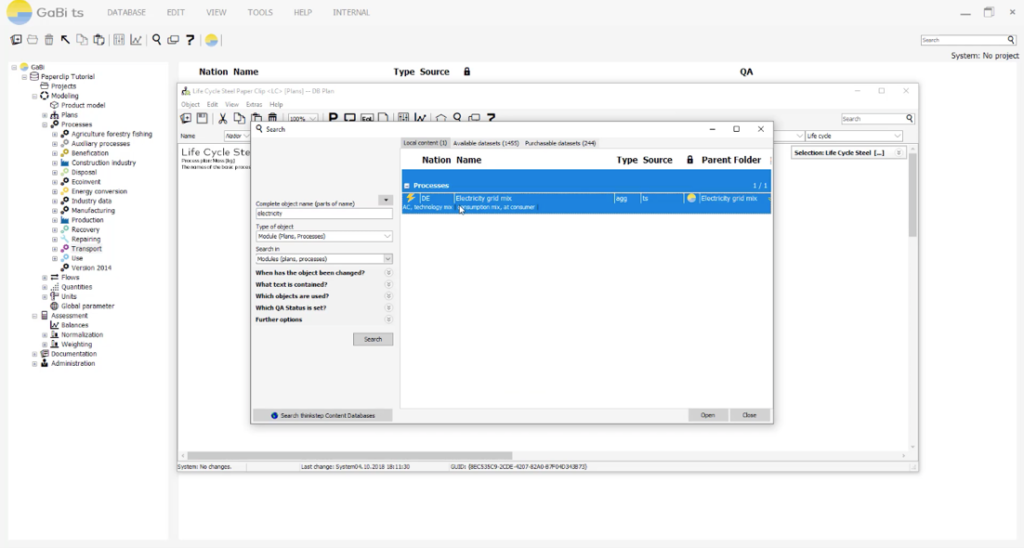Open the TOOLS menu
This screenshot has height=548, width=1024.
(x=260, y=12)
